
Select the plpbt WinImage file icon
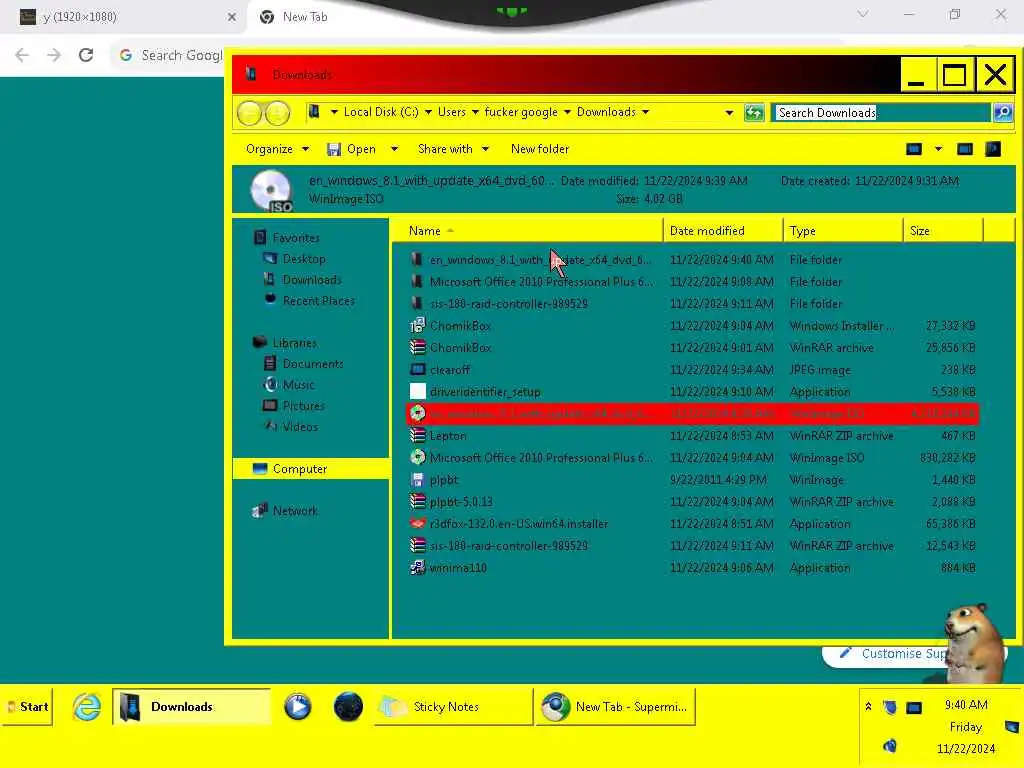coord(417,479)
